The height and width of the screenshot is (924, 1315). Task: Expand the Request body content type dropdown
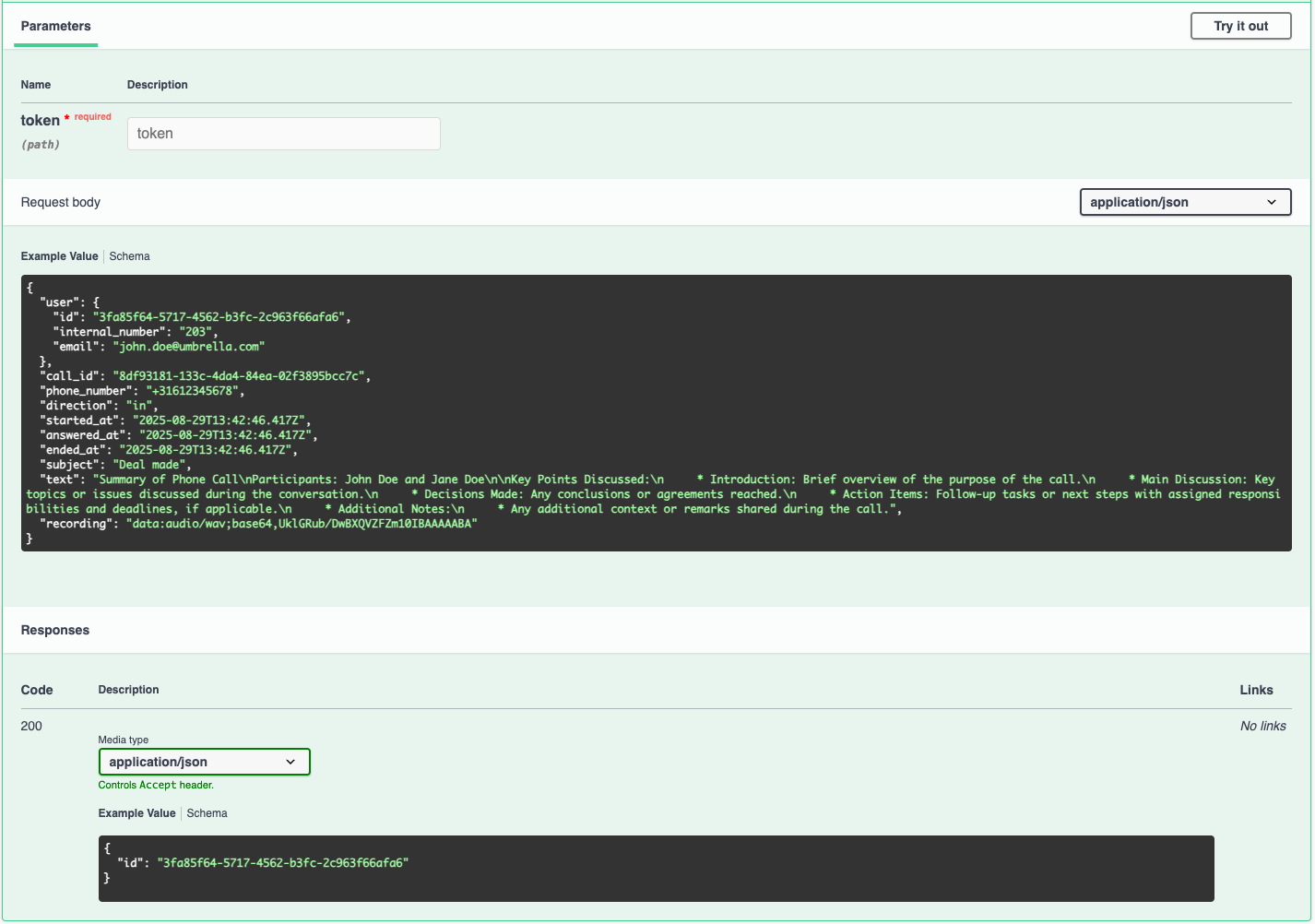point(1184,202)
